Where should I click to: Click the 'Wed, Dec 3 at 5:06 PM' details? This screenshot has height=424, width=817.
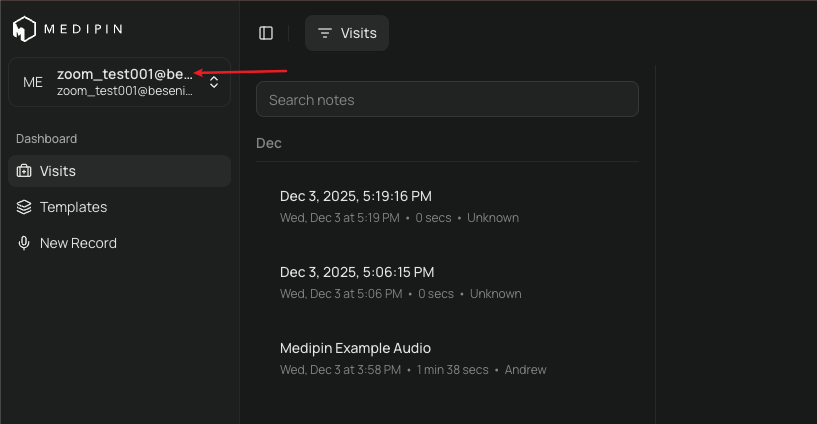(341, 294)
